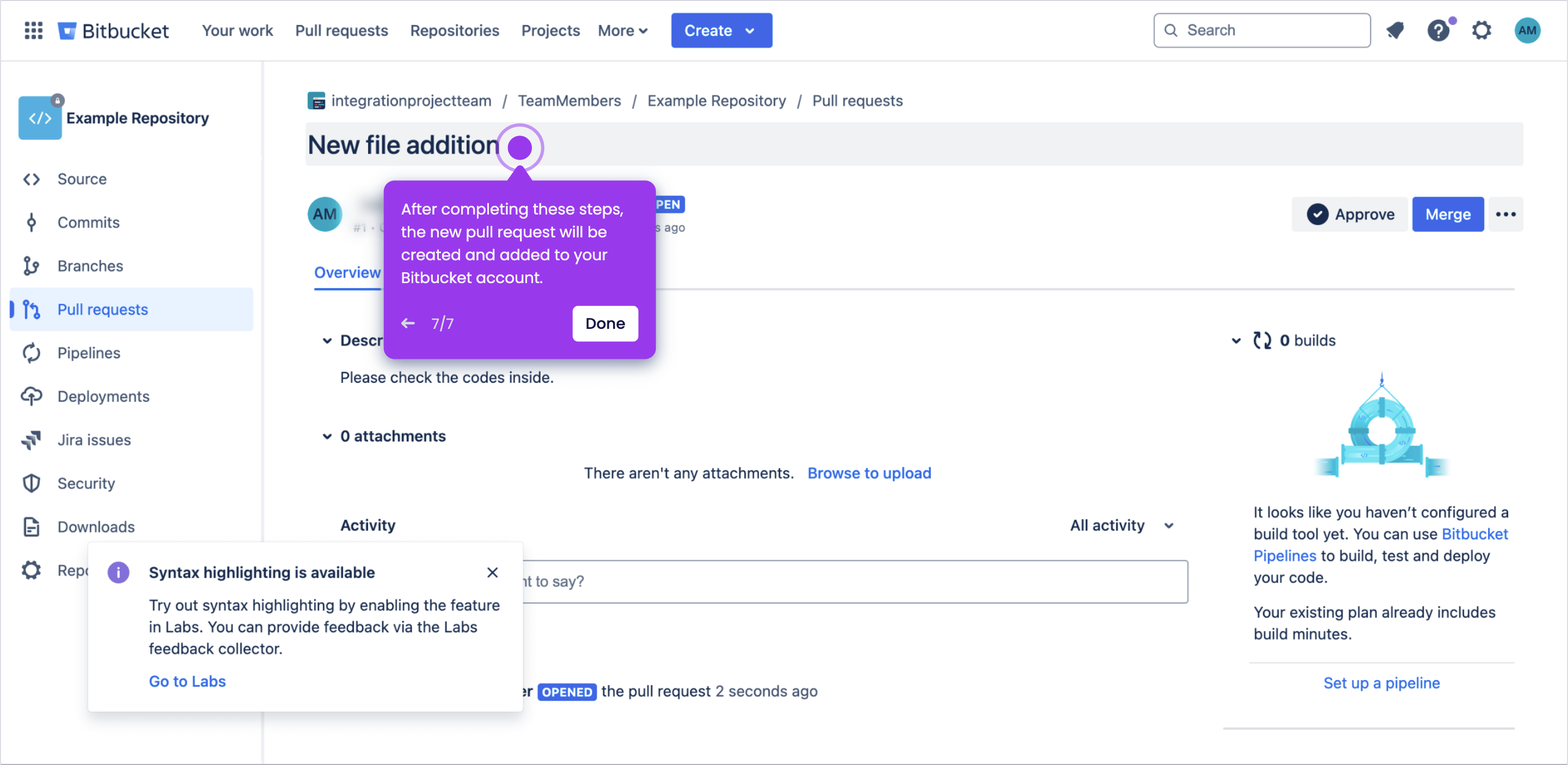This screenshot has width=1568, height=765.
Task: Collapse the Description section
Action: (327, 341)
